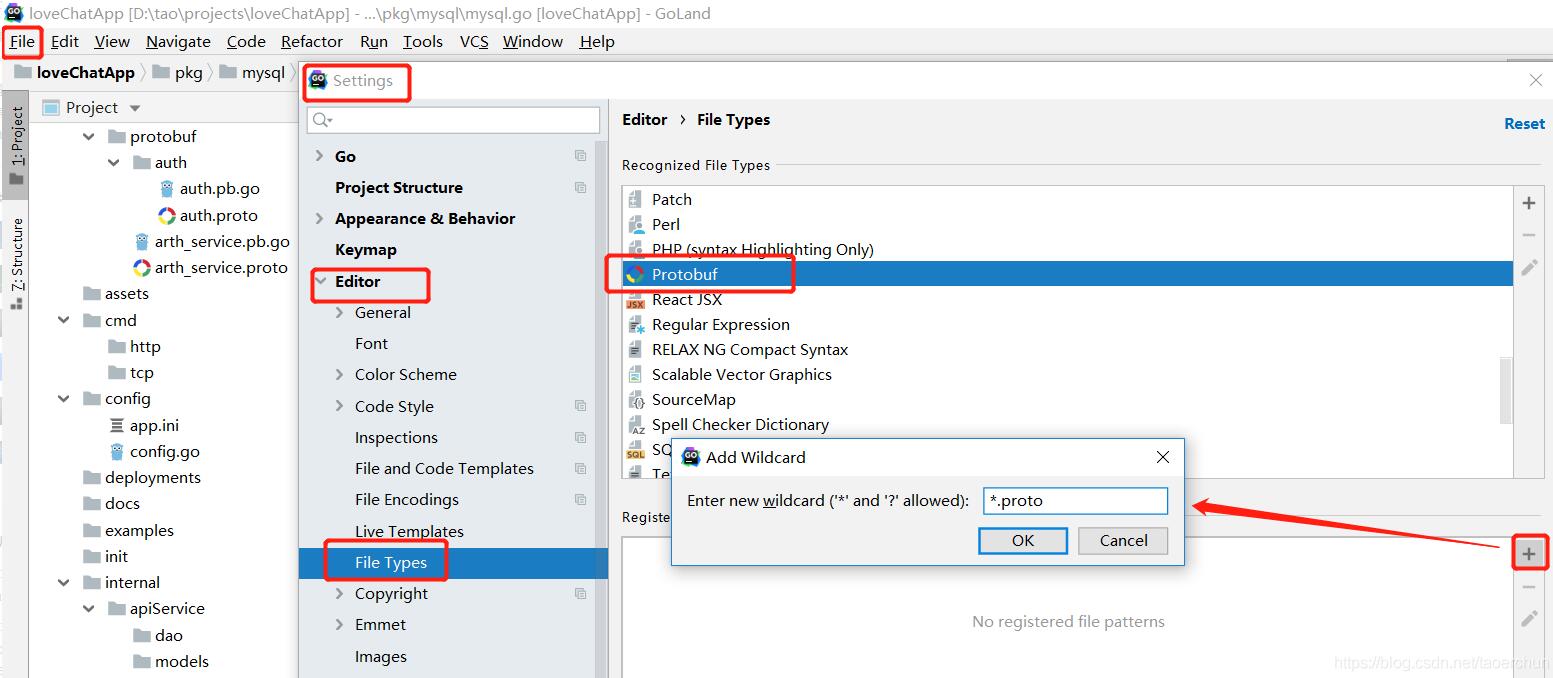Click OK in Add Wildcard dialog
The image size is (1553, 678).
pos(1022,540)
